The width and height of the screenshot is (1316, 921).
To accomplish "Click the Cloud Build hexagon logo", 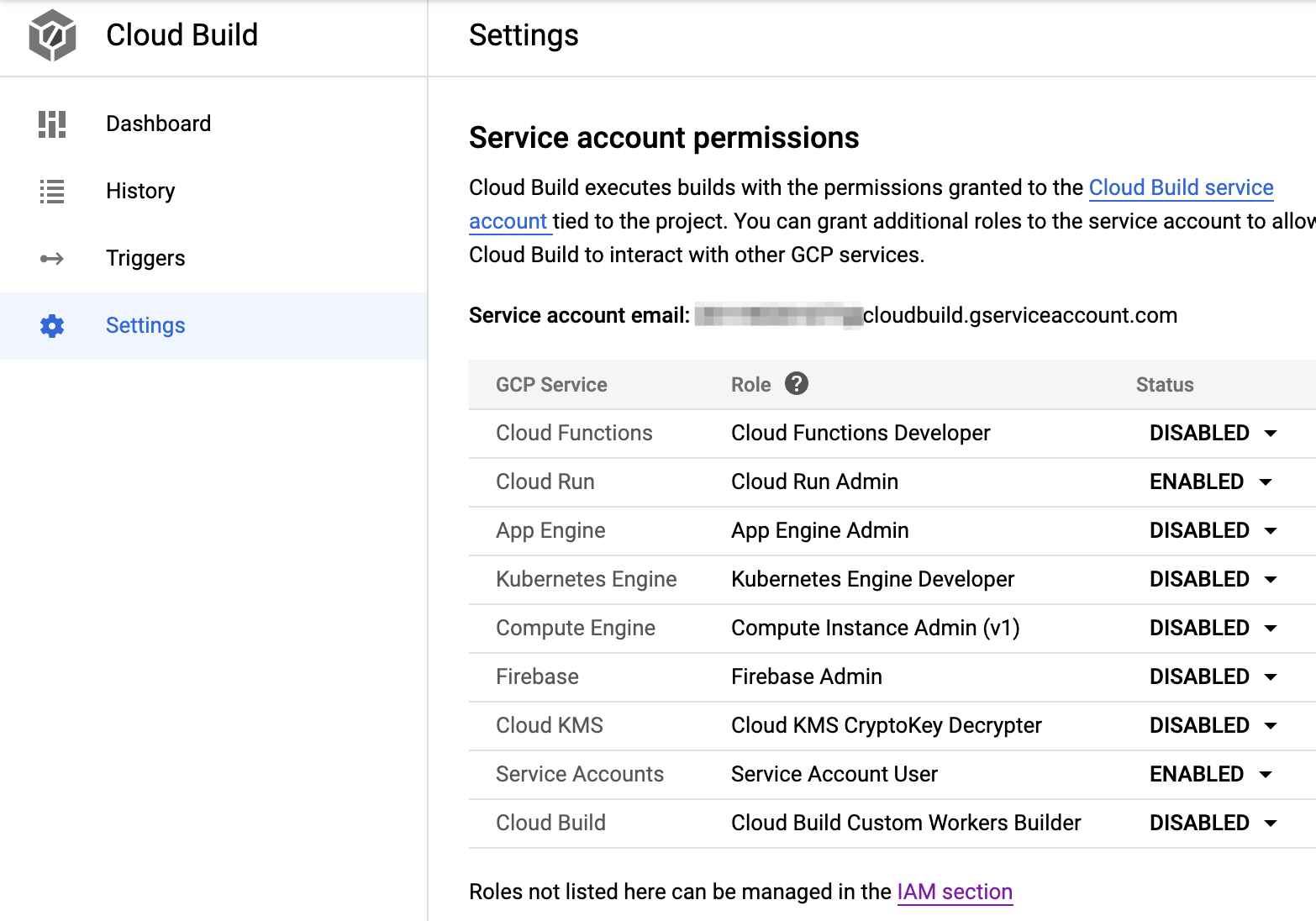I will coord(52,35).
